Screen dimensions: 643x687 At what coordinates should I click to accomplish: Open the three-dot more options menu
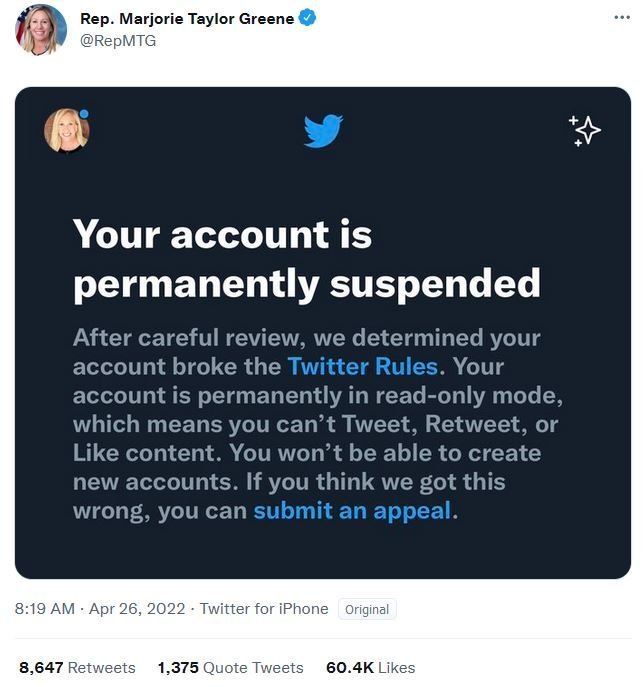622,18
